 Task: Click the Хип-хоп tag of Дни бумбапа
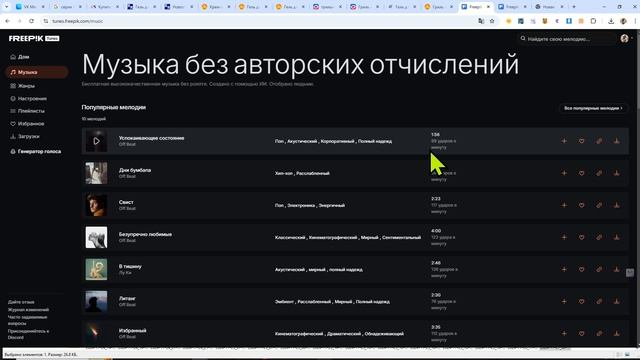click(x=284, y=173)
